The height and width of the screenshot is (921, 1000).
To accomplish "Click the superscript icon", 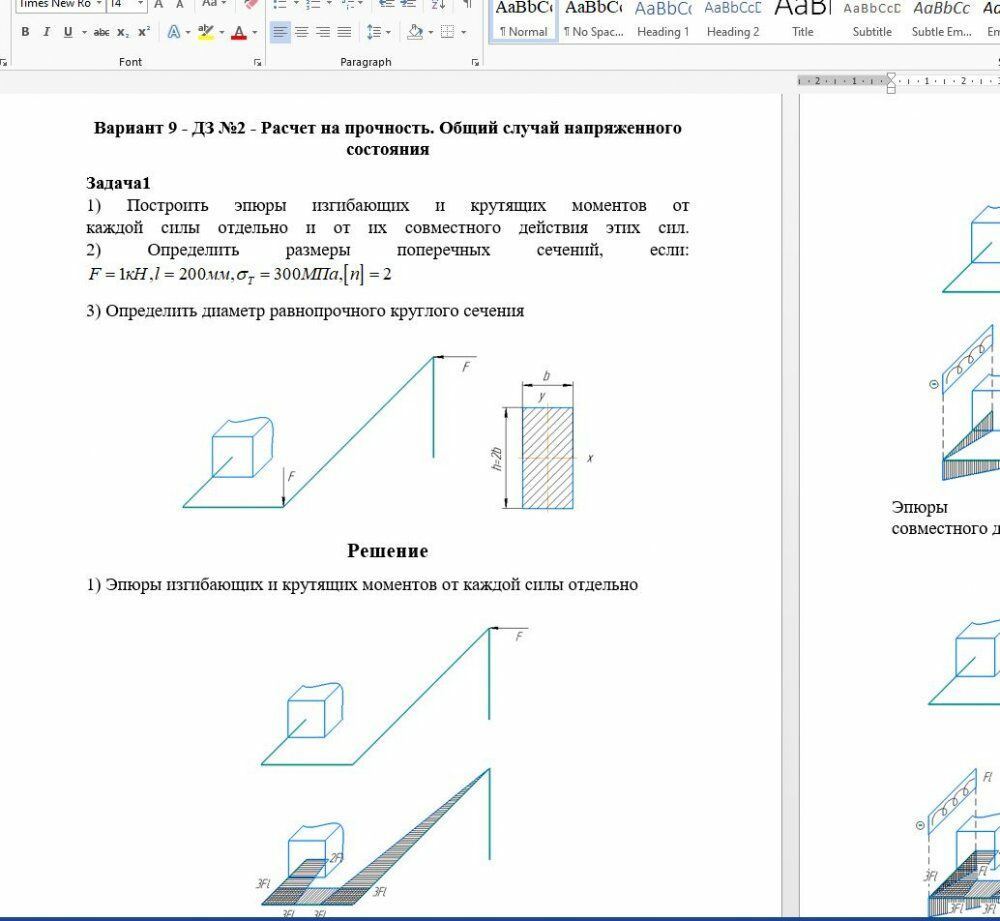I will point(144,32).
